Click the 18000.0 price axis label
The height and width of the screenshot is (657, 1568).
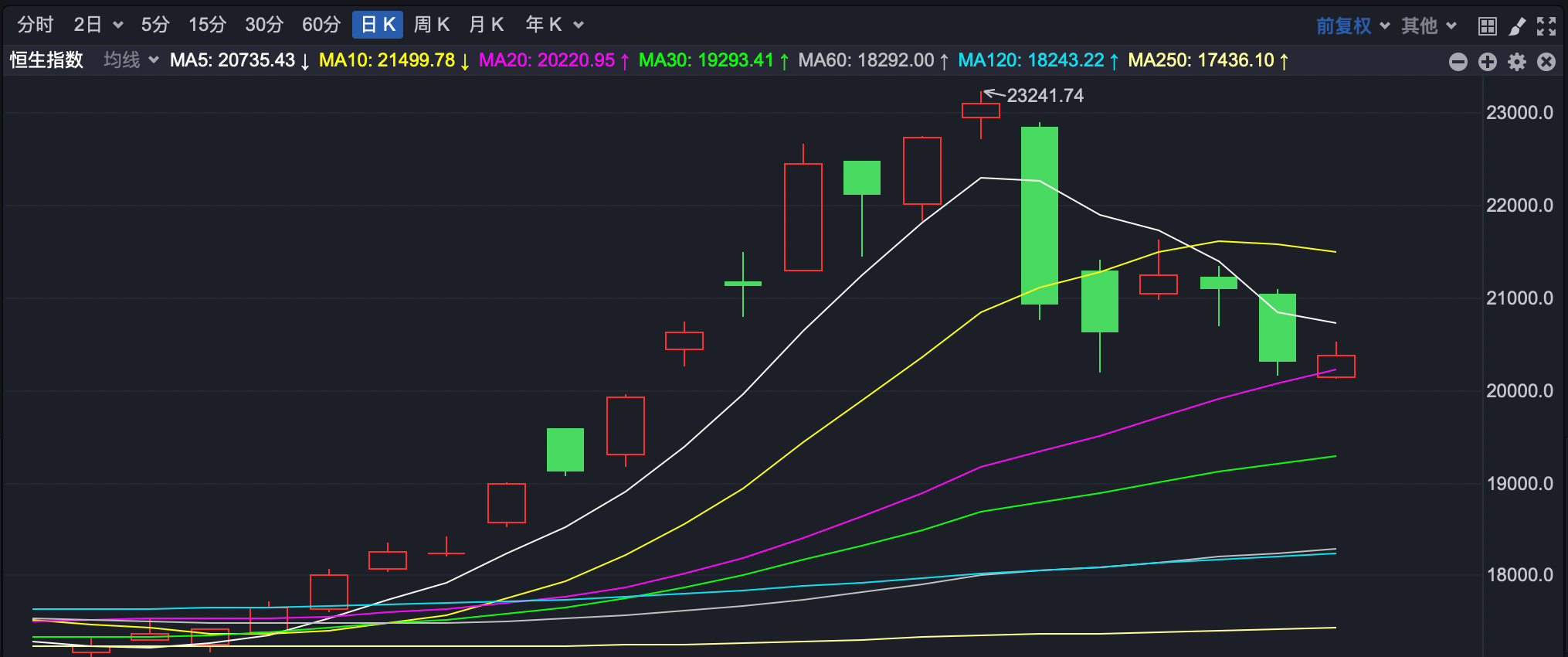click(1519, 575)
